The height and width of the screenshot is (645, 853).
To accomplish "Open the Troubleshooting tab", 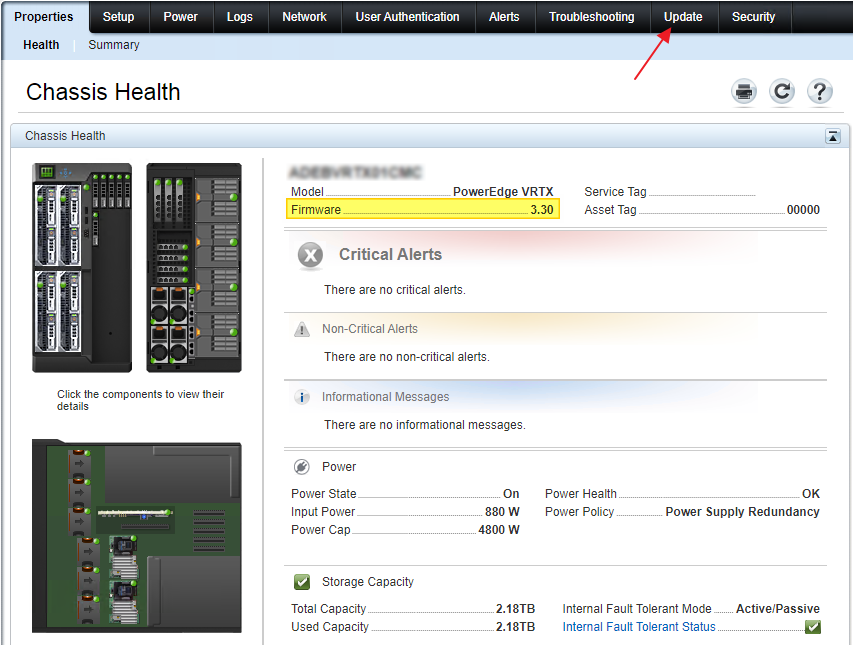I will click(x=591, y=17).
